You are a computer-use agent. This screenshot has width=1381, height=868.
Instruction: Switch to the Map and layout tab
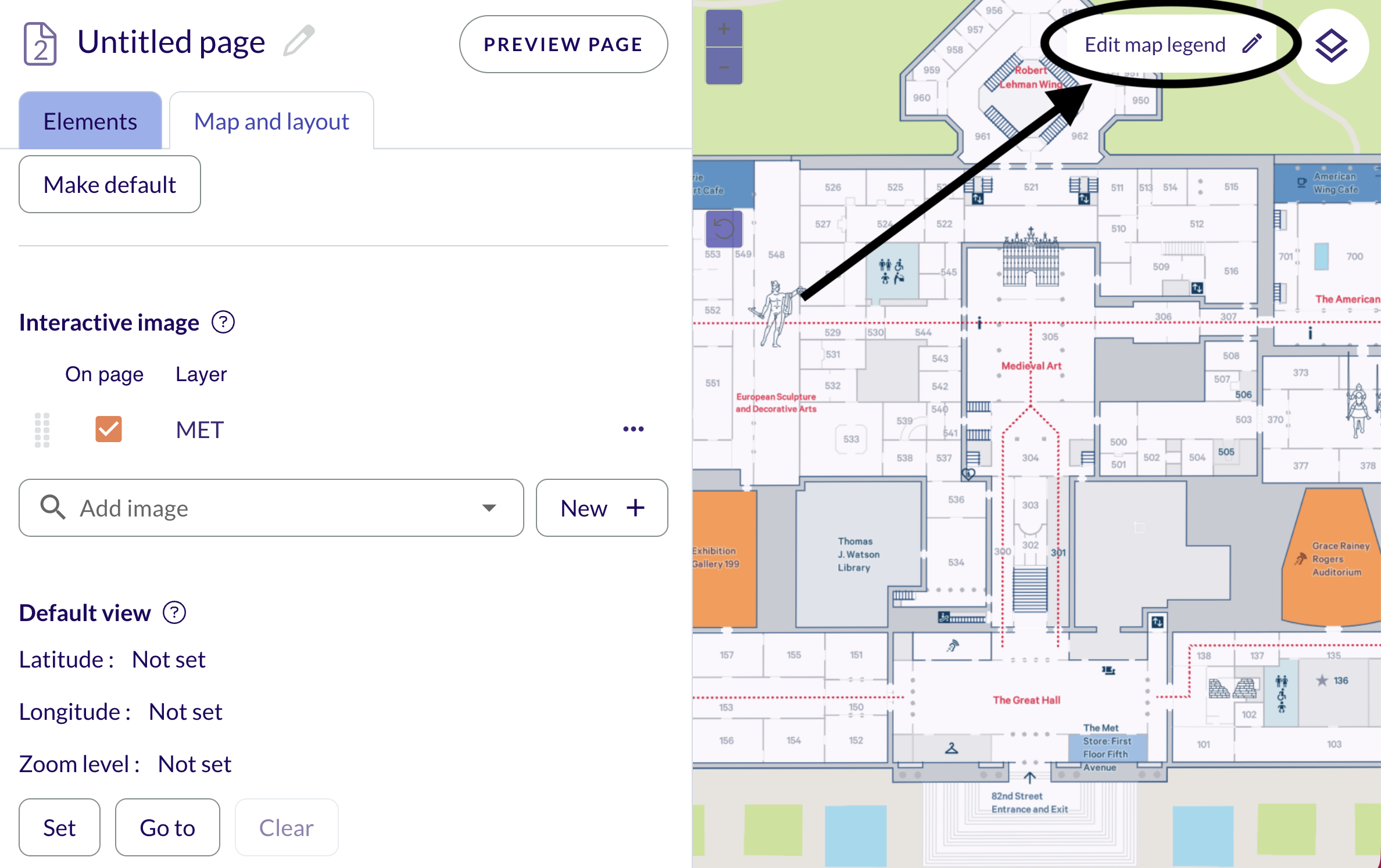click(x=271, y=121)
